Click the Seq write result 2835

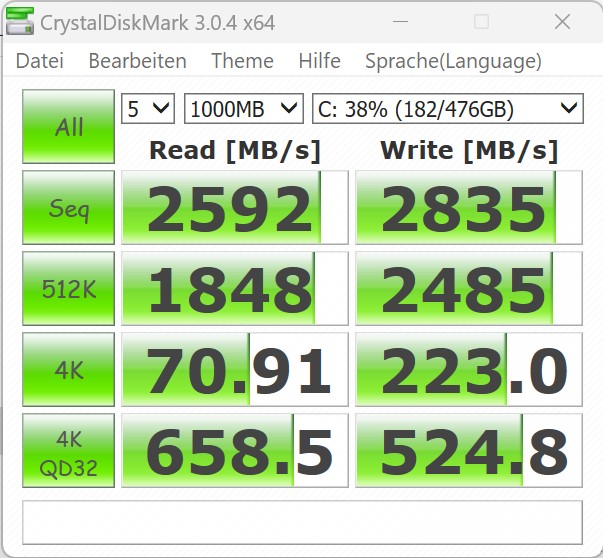tap(469, 207)
